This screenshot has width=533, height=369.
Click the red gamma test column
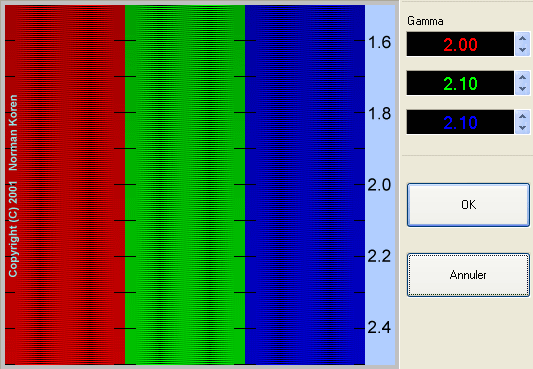65,185
